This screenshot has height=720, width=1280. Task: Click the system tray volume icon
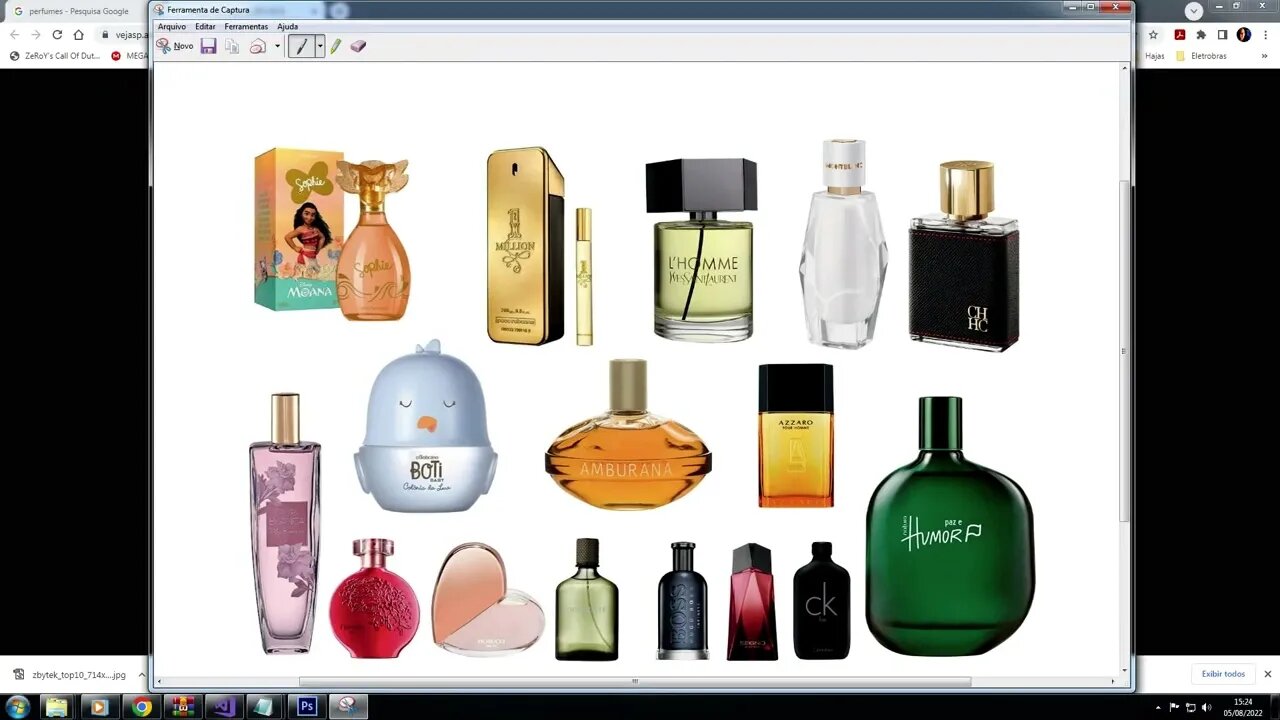point(1207,707)
